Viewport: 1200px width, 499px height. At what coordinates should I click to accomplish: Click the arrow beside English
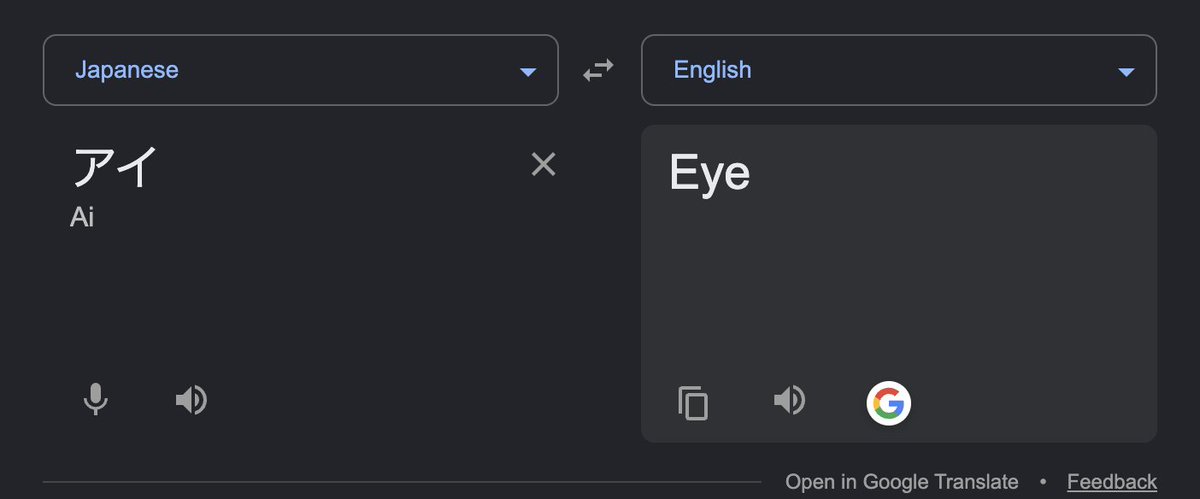coord(1126,72)
